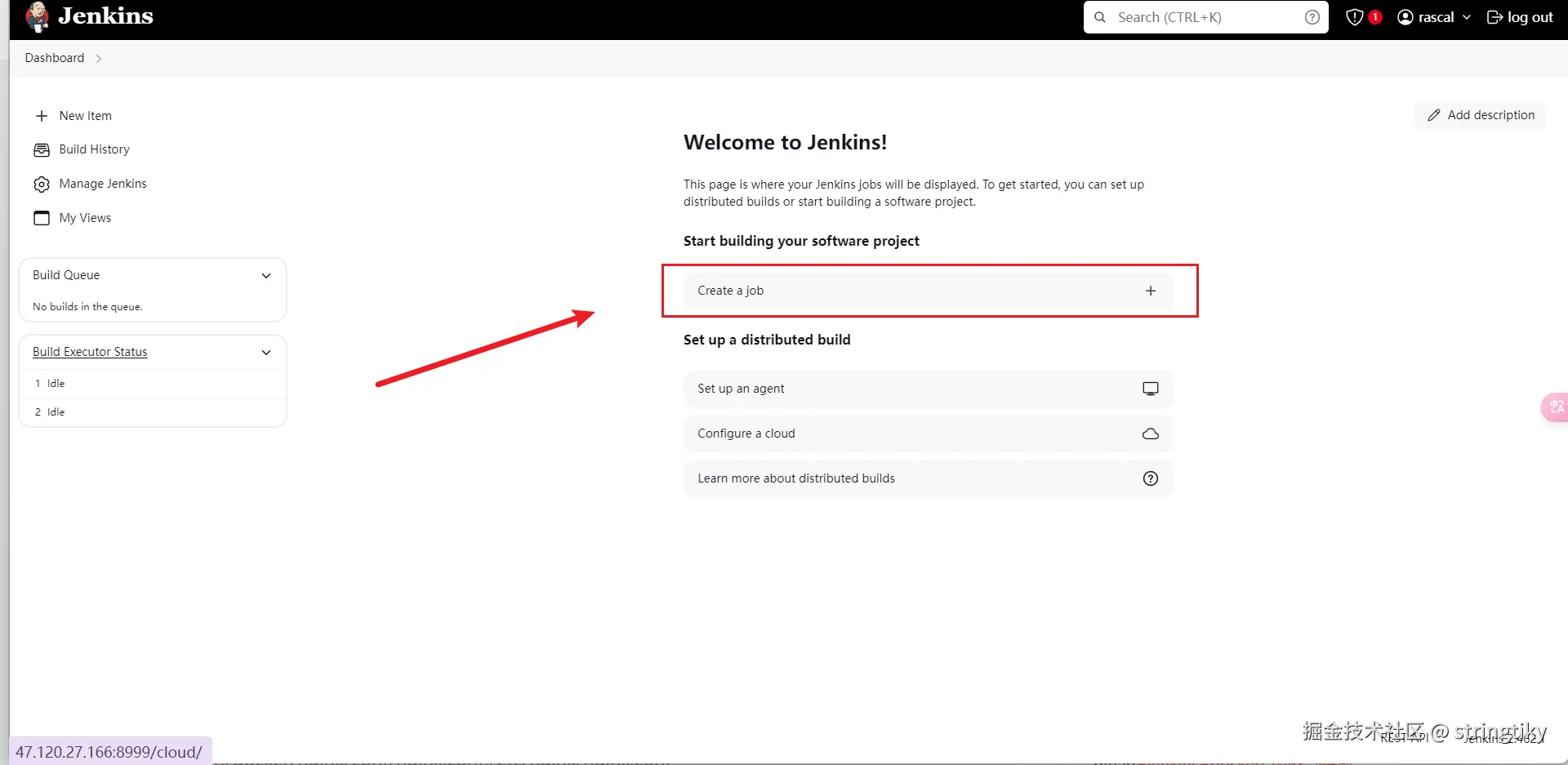Click the My Views window icon

(x=42, y=218)
